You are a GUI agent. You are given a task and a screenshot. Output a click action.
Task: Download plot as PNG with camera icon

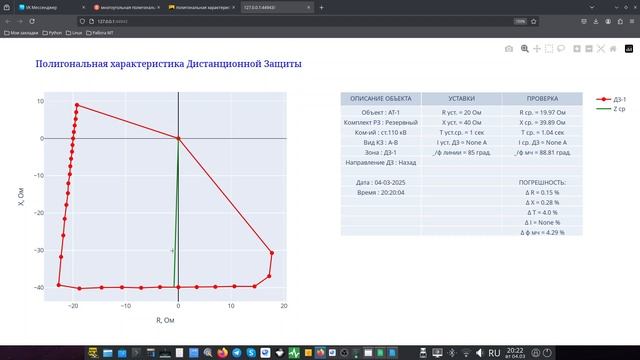point(509,49)
